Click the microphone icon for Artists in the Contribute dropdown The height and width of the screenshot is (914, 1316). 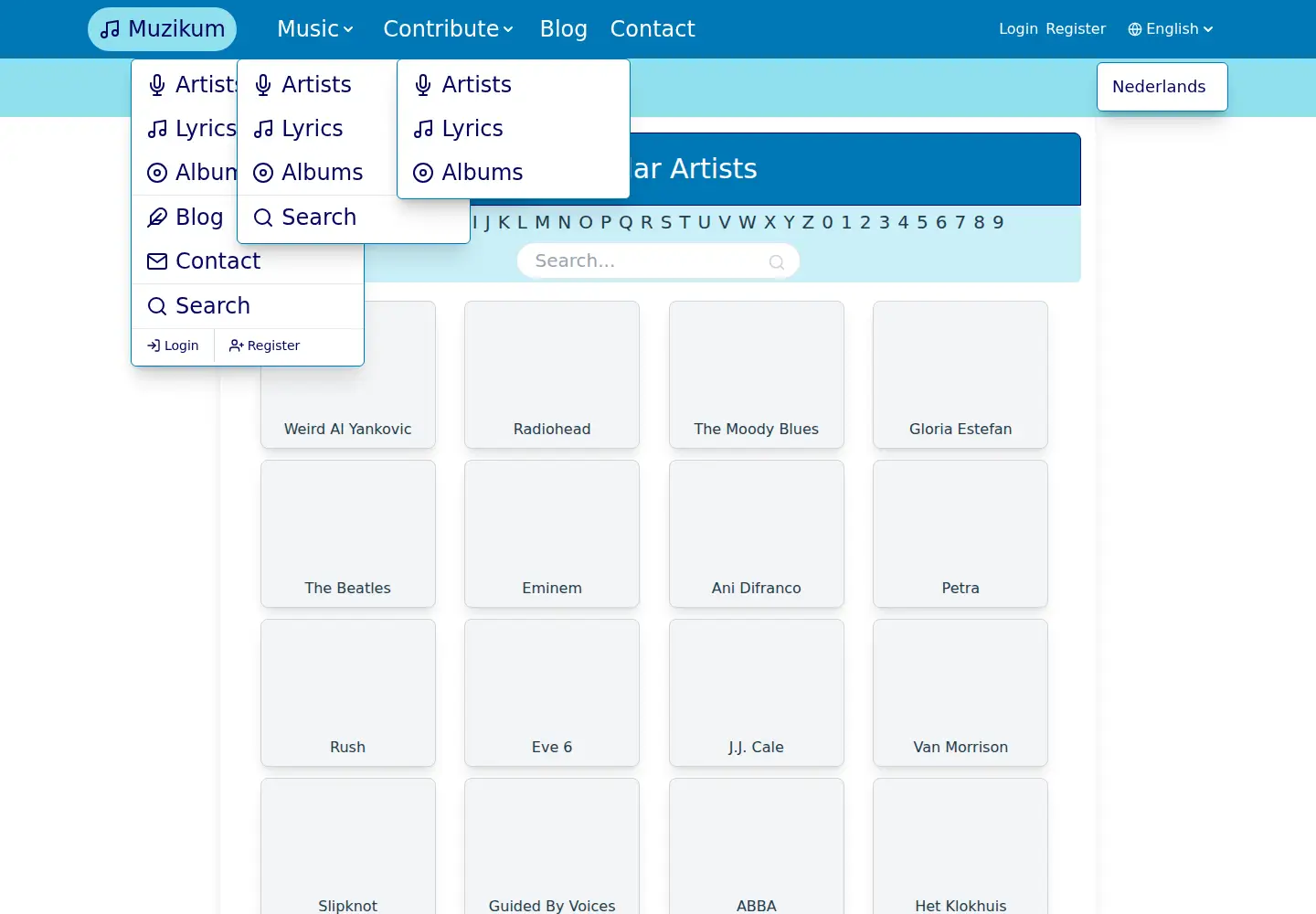click(x=423, y=85)
